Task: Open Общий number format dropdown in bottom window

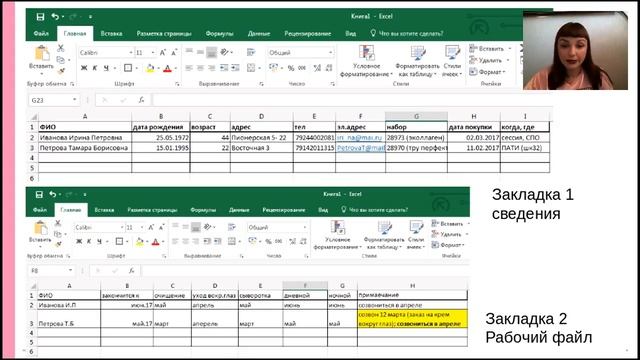Action: 304,227
